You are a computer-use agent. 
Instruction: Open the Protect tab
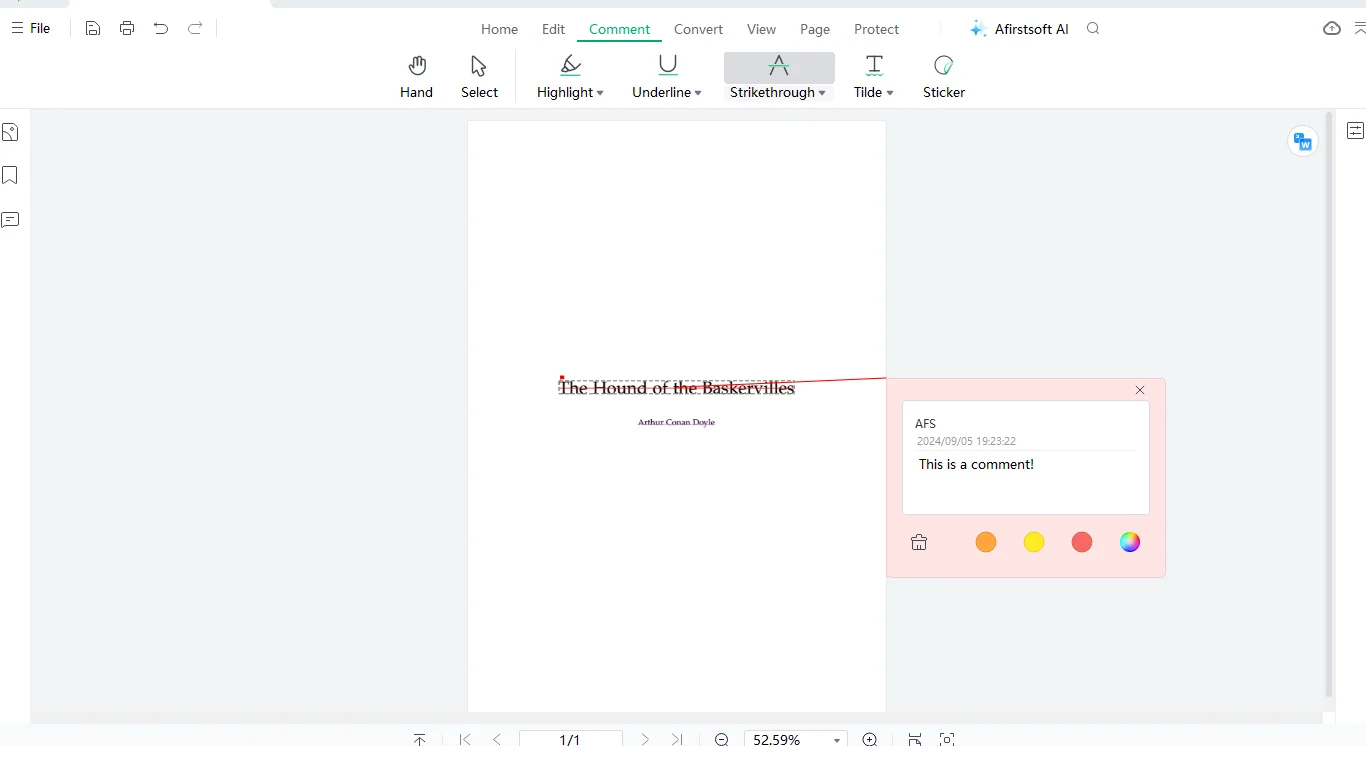pos(876,29)
